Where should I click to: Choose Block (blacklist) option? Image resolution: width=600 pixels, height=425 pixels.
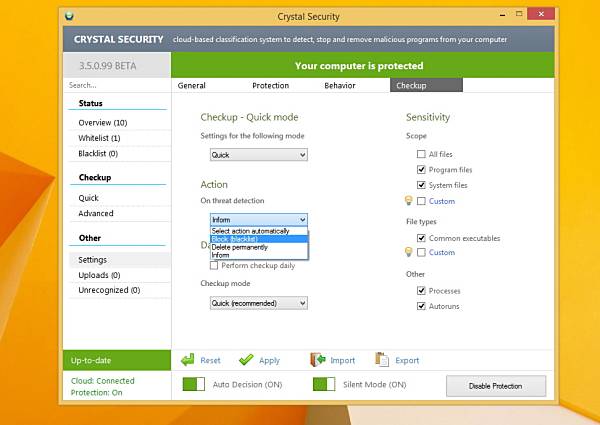[259, 239]
